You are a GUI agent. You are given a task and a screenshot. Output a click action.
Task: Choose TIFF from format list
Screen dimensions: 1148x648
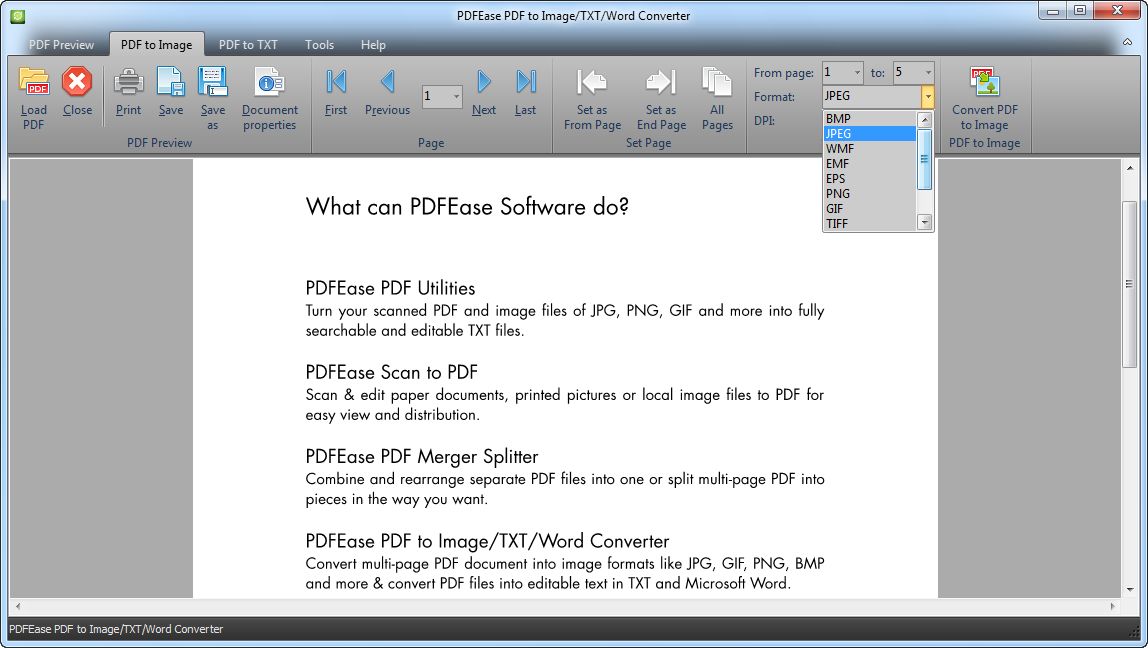click(x=870, y=224)
